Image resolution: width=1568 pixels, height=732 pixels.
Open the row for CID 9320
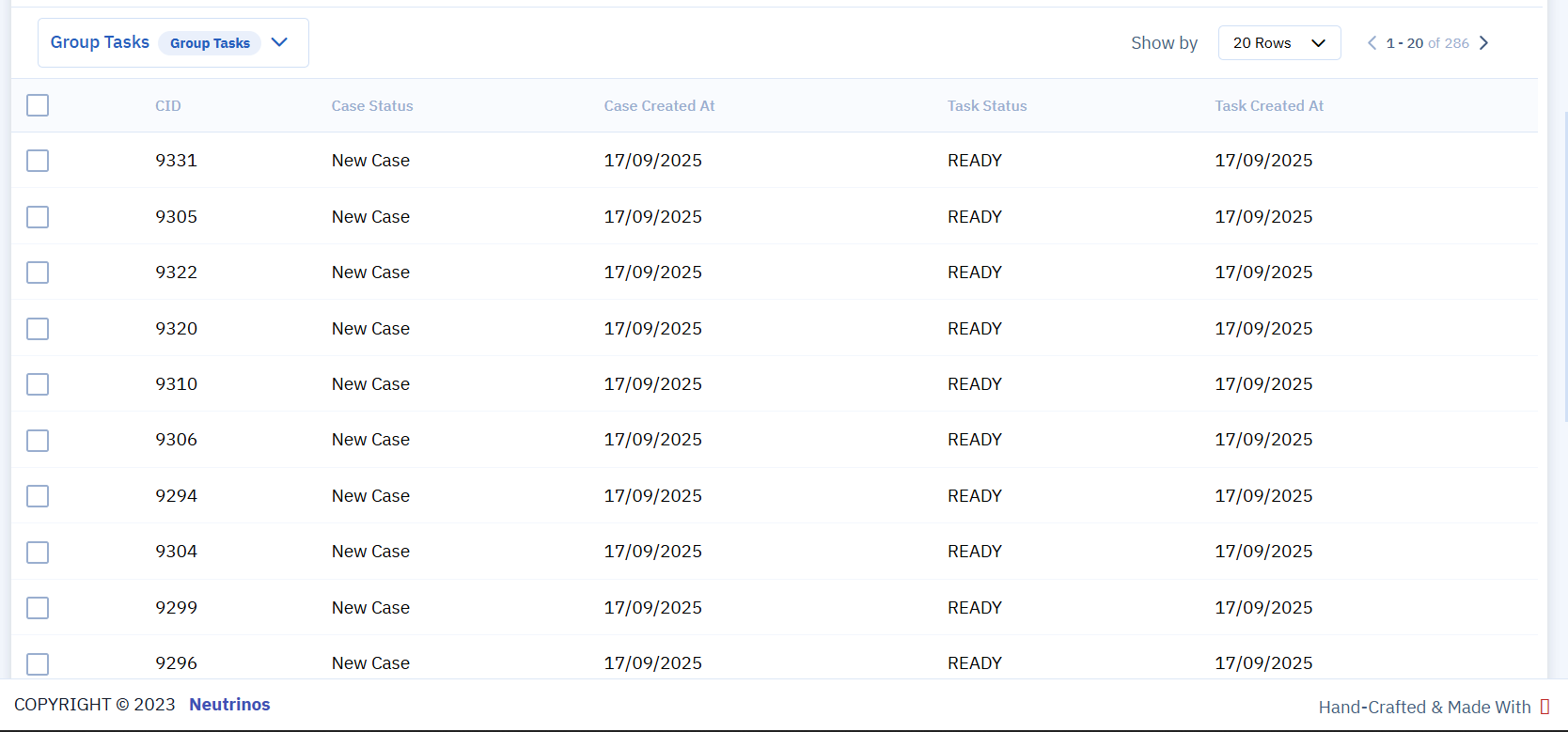[x=177, y=329]
